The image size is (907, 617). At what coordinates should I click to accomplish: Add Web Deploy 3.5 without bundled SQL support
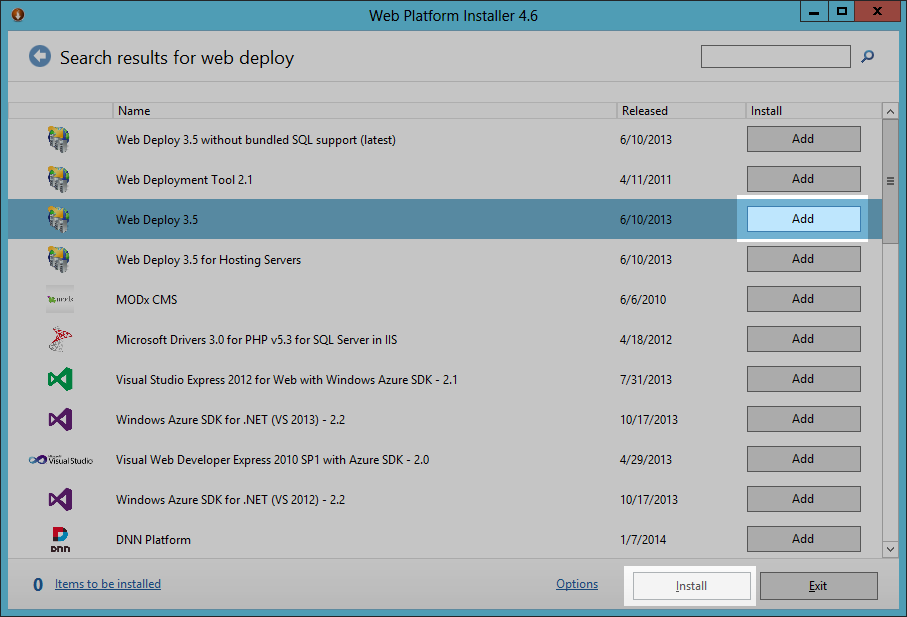pos(803,139)
